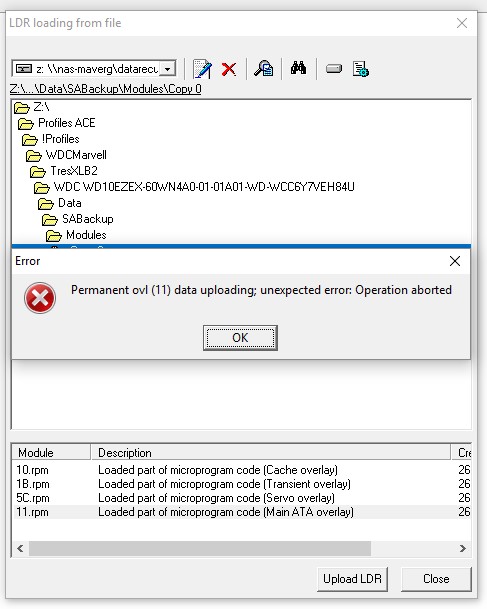Select the 5C.rpm Servo overlay row

point(241,498)
